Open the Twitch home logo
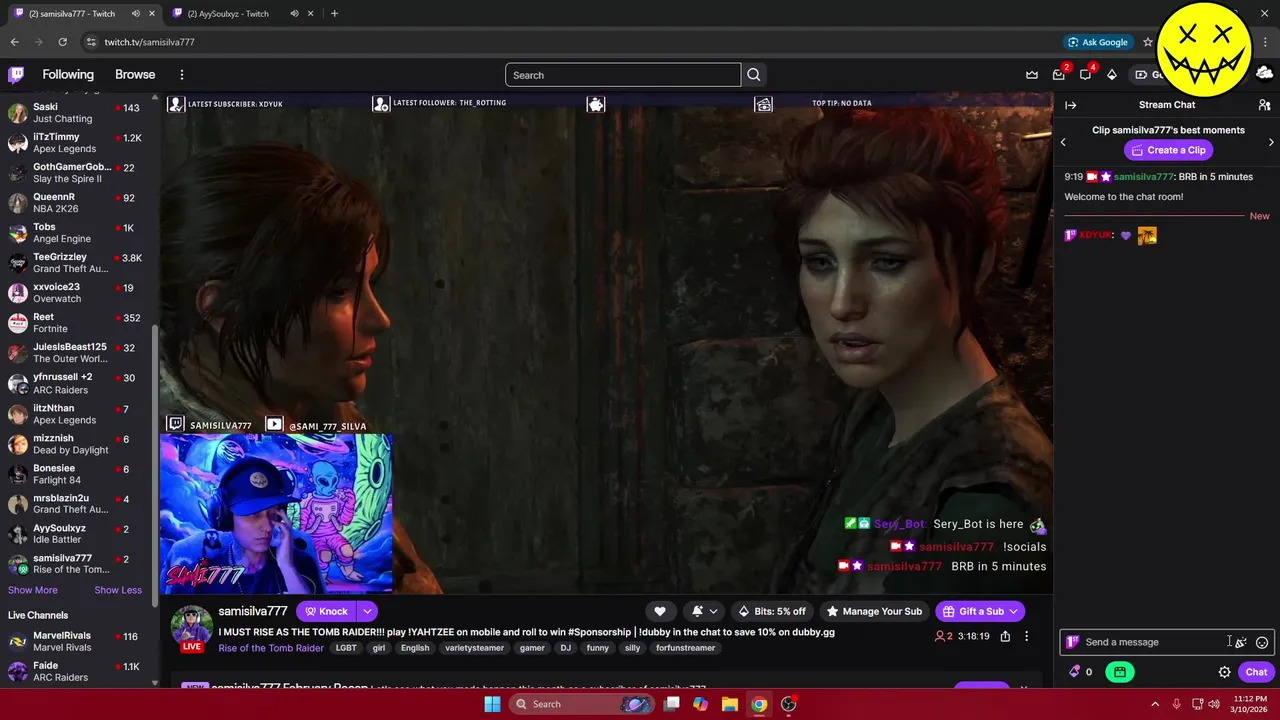The width and height of the screenshot is (1280, 720). pyautogui.click(x=16, y=75)
